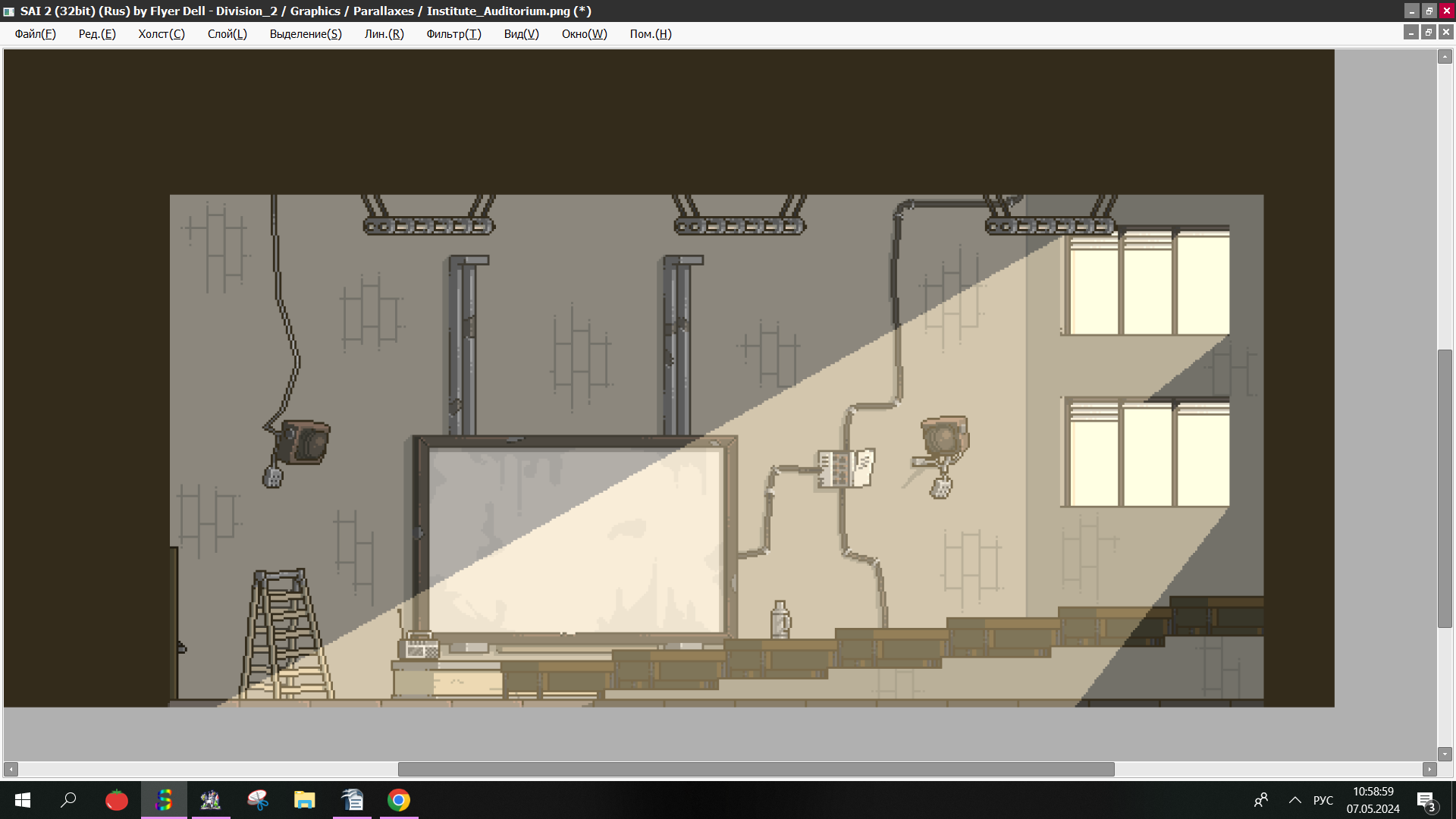Open the Выделение(S) selection menu
Image resolution: width=1456 pixels, height=819 pixels.
306,34
